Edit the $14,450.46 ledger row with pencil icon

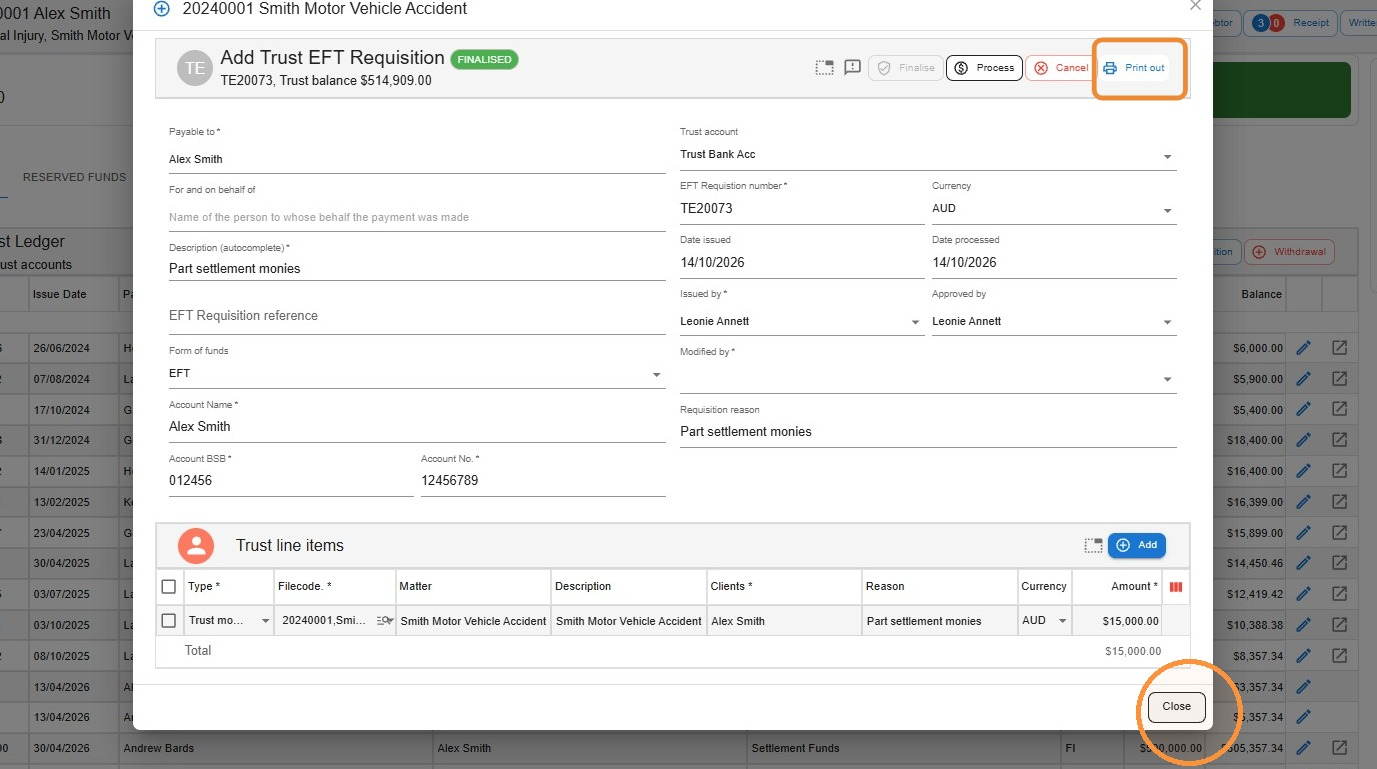(x=1303, y=563)
